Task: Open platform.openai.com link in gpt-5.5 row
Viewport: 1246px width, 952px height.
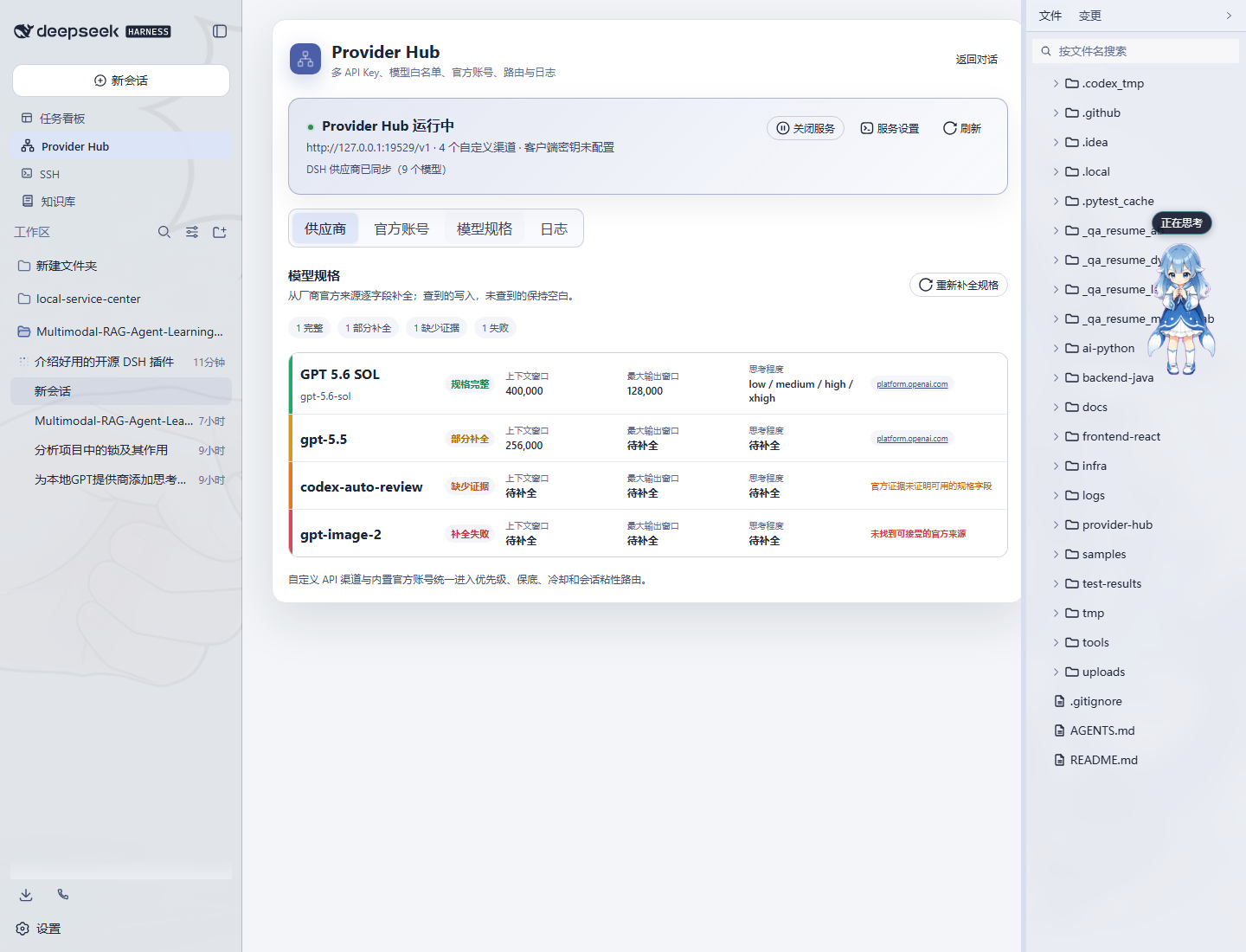Action: point(912,439)
